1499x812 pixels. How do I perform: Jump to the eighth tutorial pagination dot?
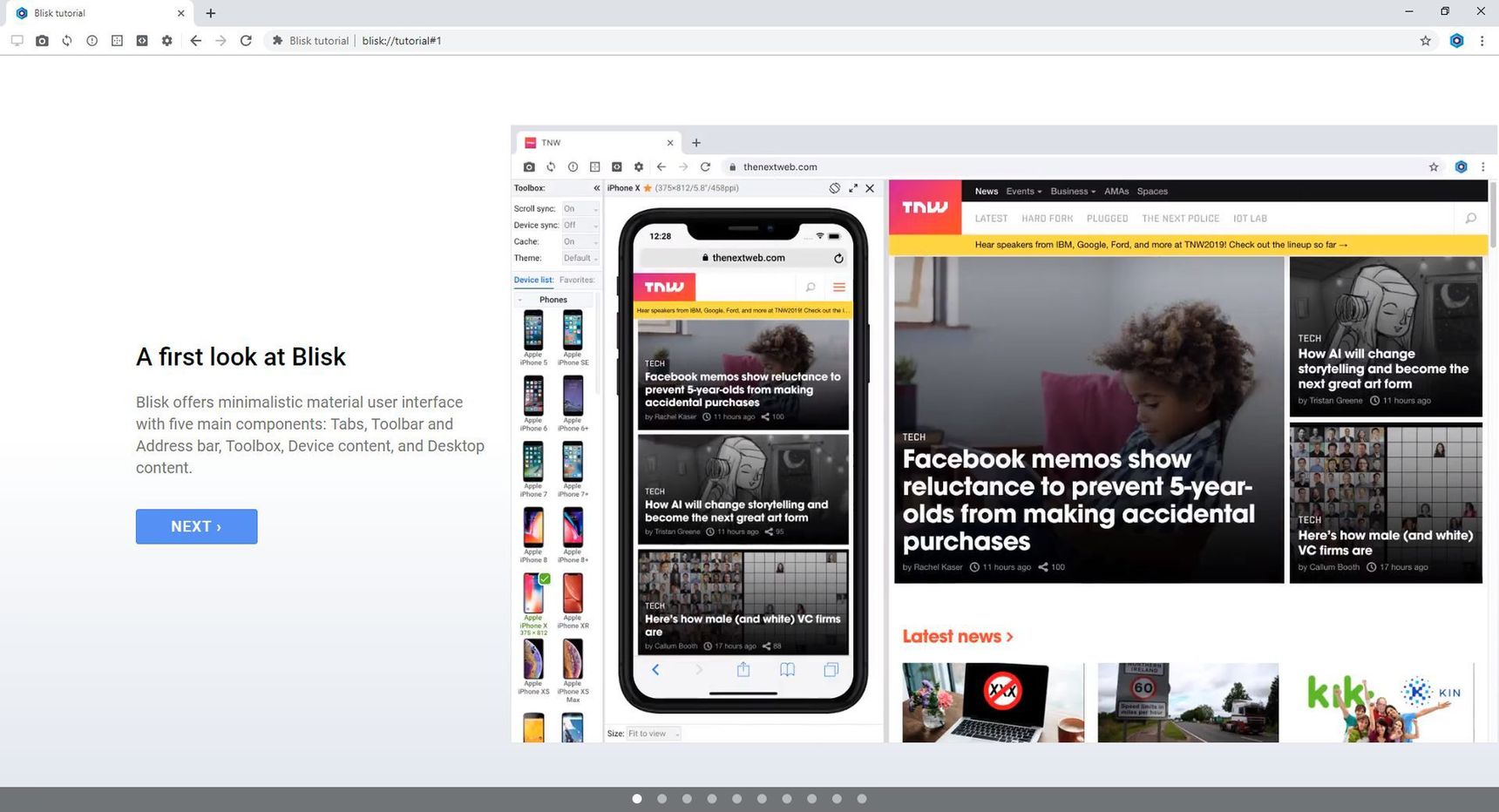click(812, 799)
